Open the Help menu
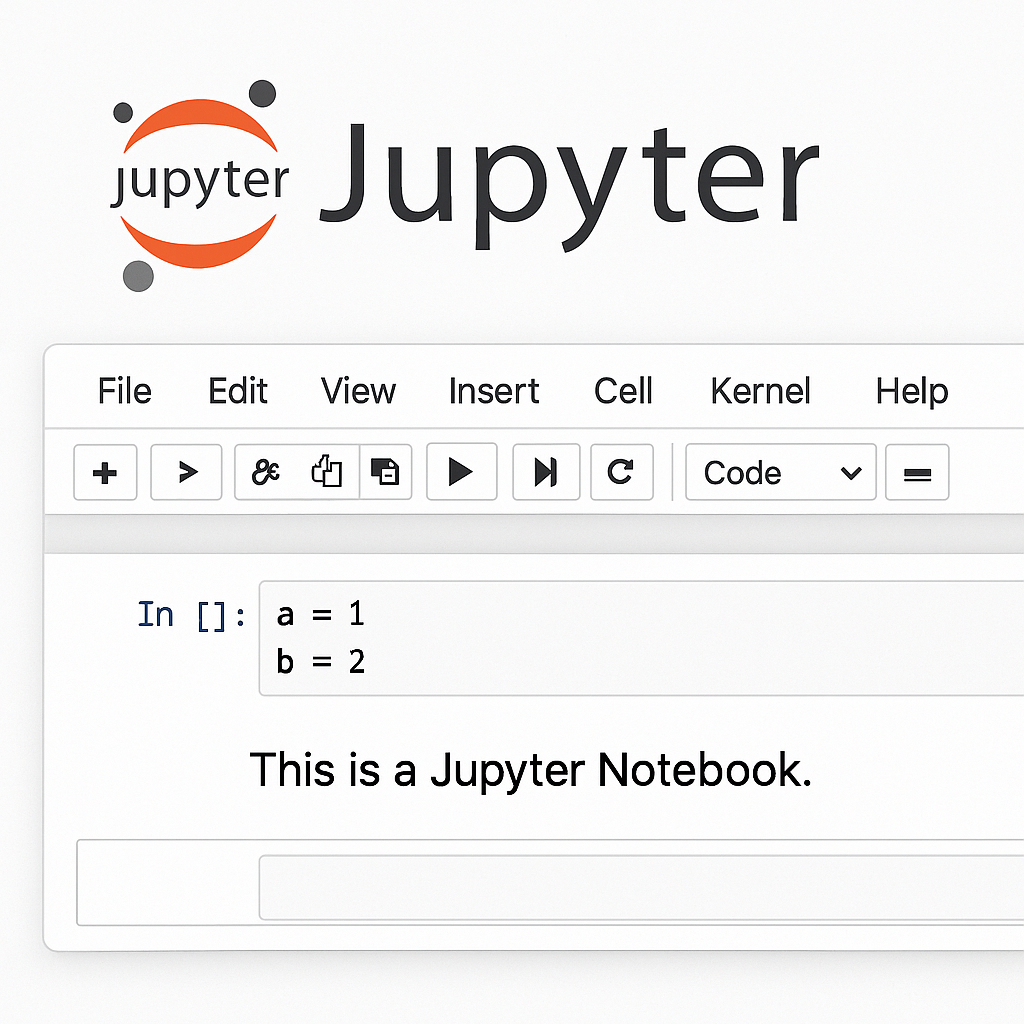Viewport: 1024px width, 1024px height. click(x=911, y=391)
